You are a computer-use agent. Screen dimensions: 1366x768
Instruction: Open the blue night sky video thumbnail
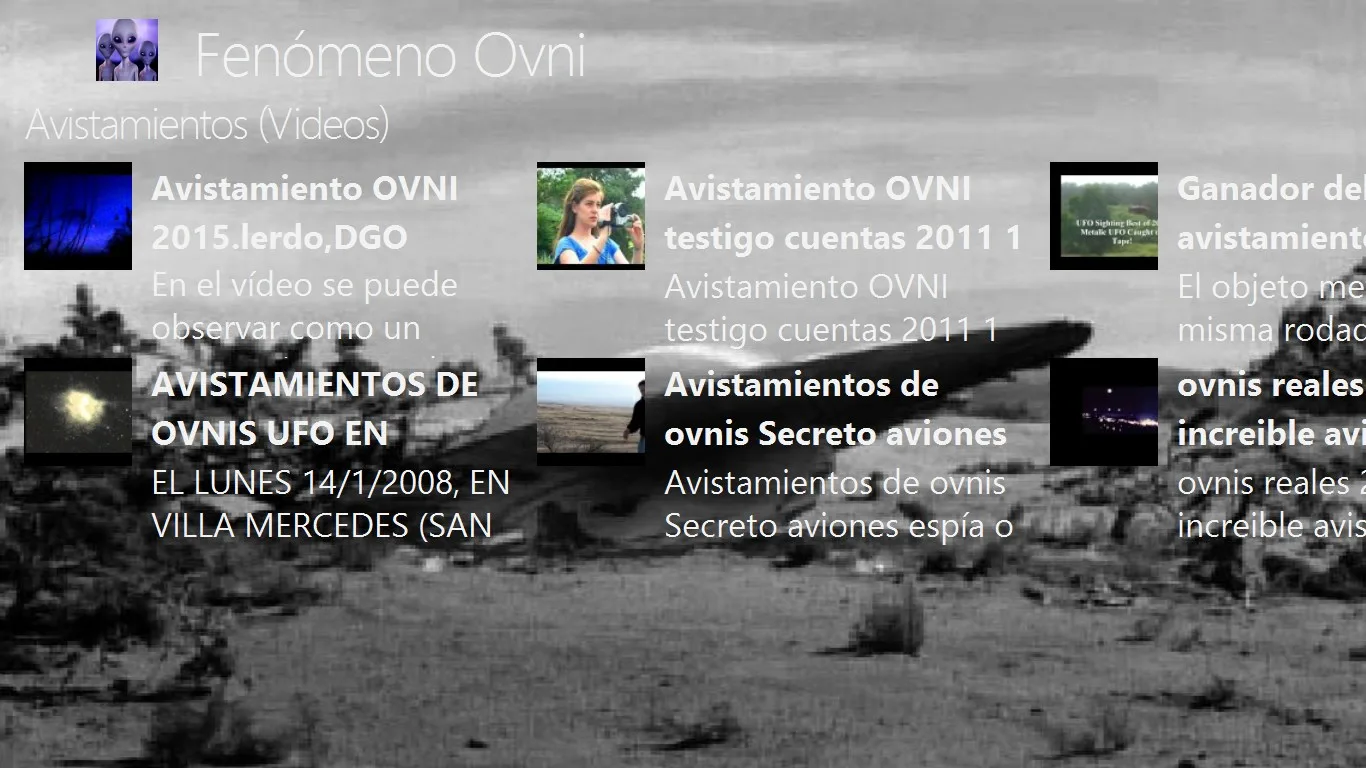coord(78,216)
